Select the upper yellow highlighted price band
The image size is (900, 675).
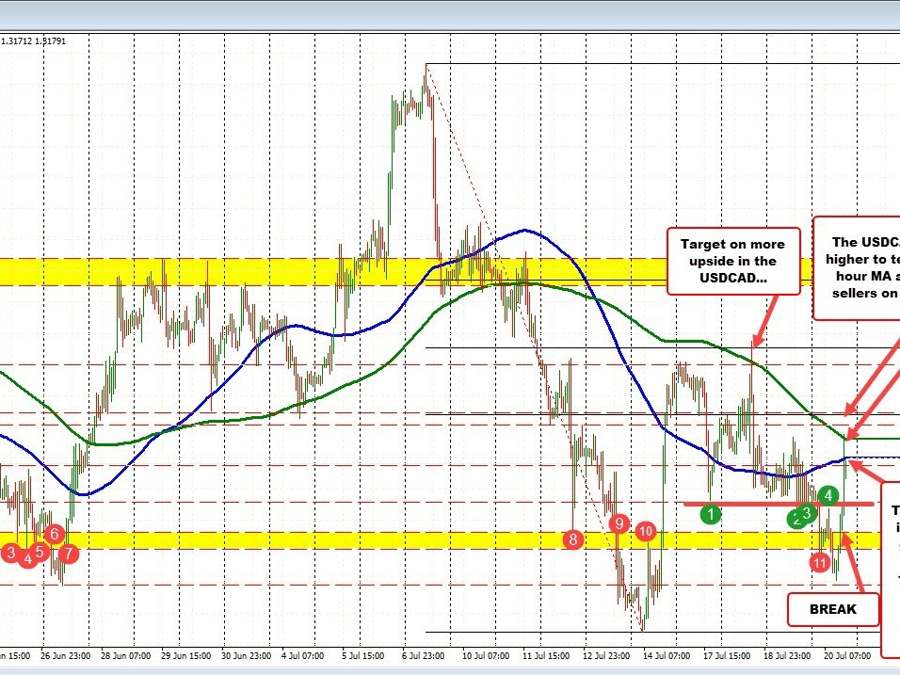(x=406, y=271)
